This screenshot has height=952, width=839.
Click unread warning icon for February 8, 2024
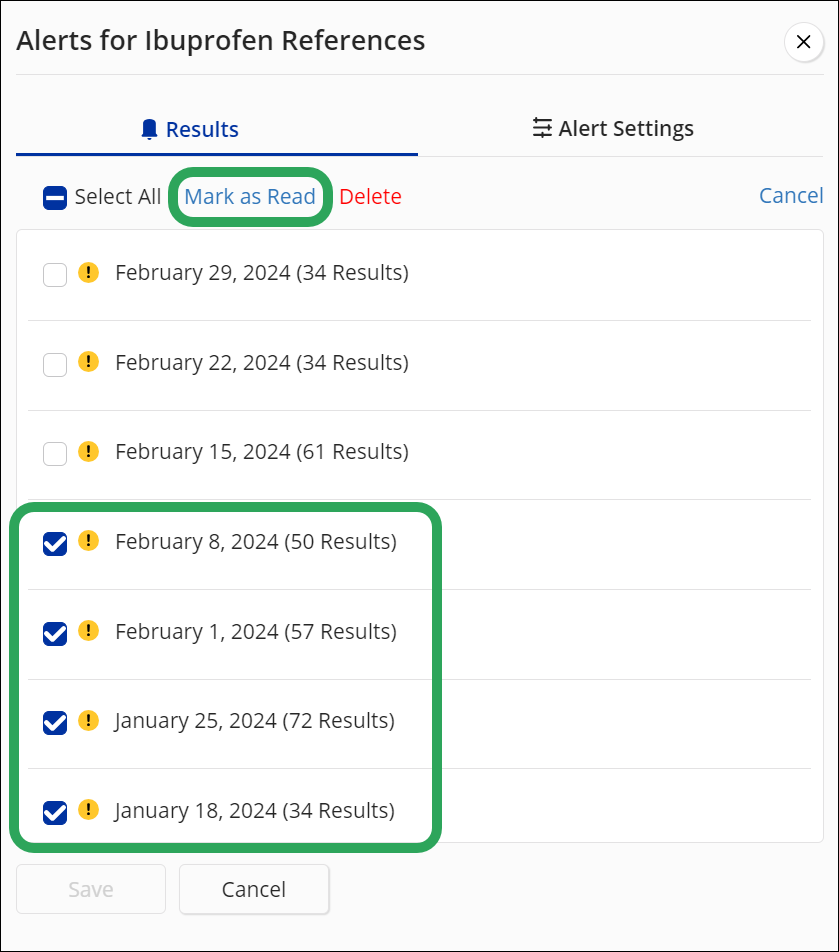(89, 540)
